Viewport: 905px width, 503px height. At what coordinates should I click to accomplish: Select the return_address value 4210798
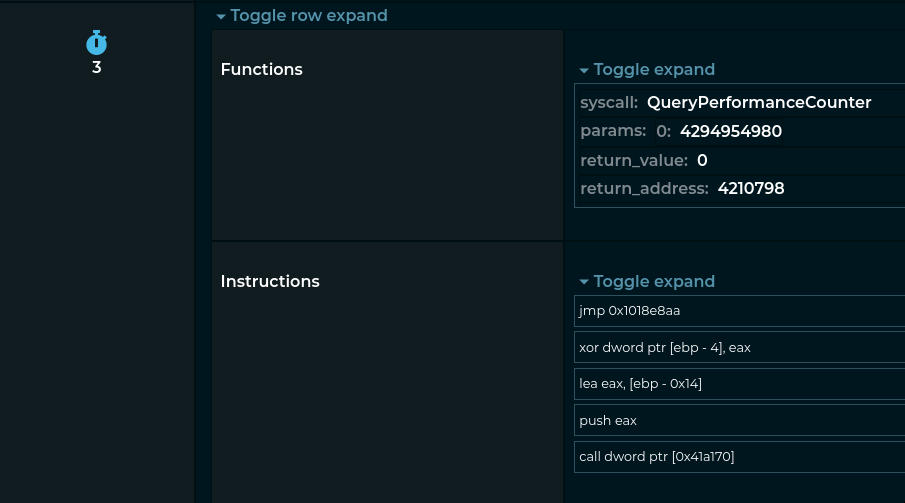(750, 189)
